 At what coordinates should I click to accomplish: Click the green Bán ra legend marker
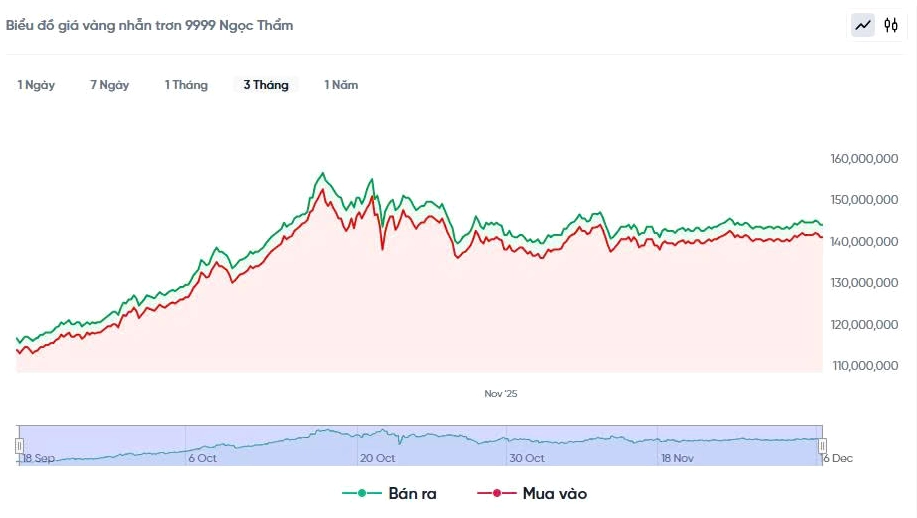click(361, 493)
